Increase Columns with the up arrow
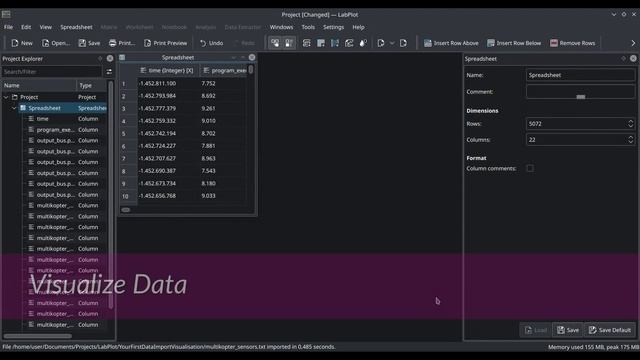 click(x=631, y=137)
